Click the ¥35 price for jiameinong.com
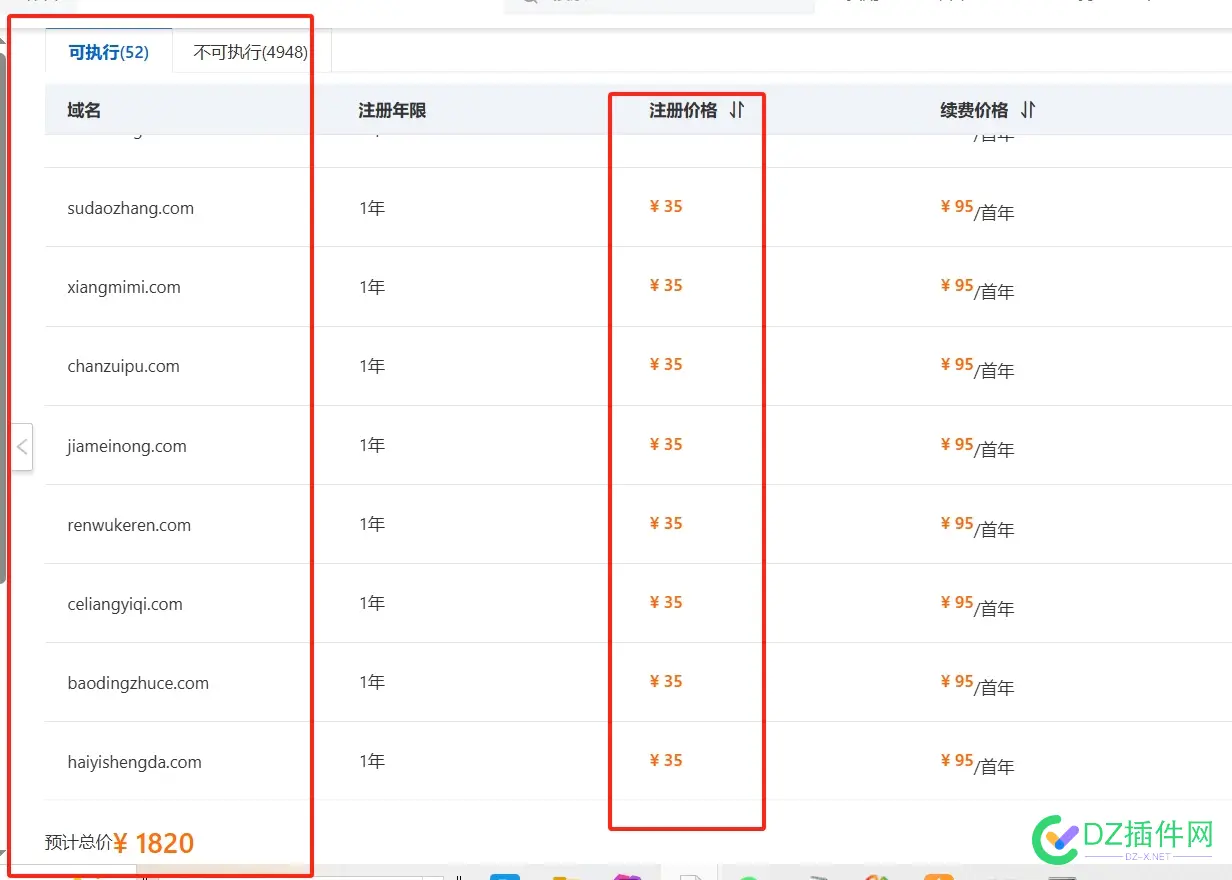The height and width of the screenshot is (880, 1232). click(x=666, y=444)
